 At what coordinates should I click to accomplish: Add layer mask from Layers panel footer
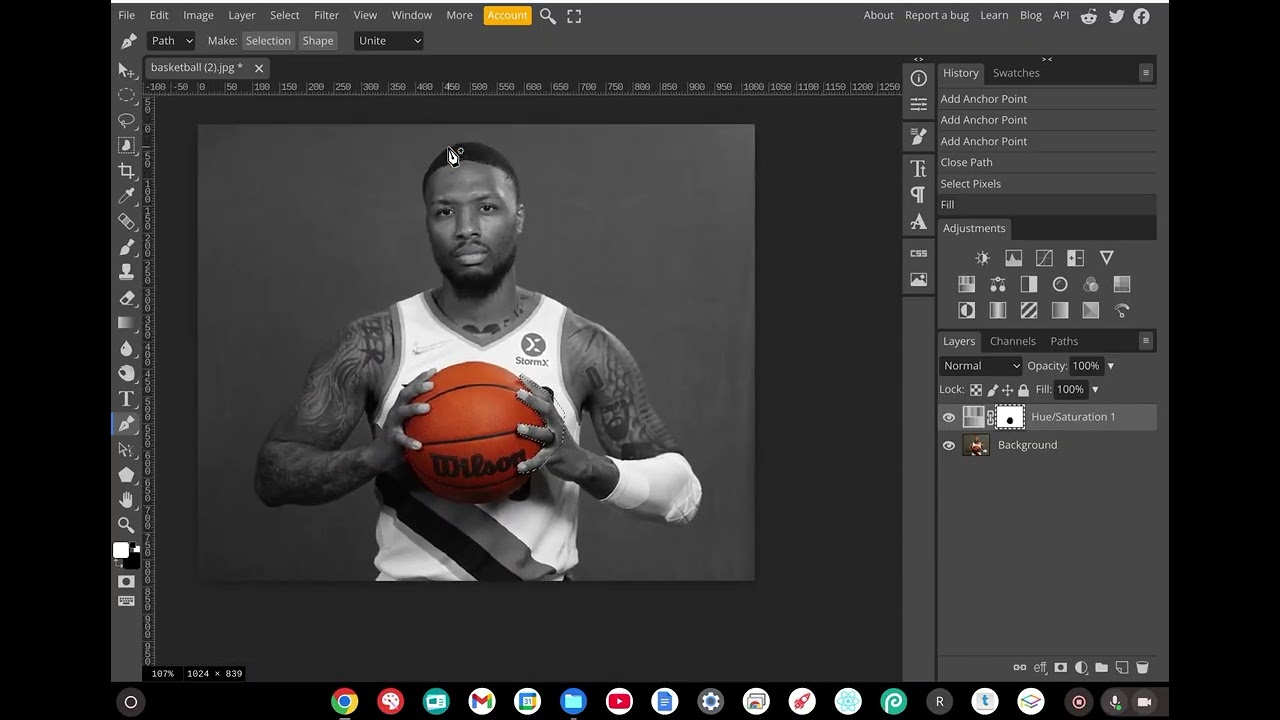pos(1060,668)
